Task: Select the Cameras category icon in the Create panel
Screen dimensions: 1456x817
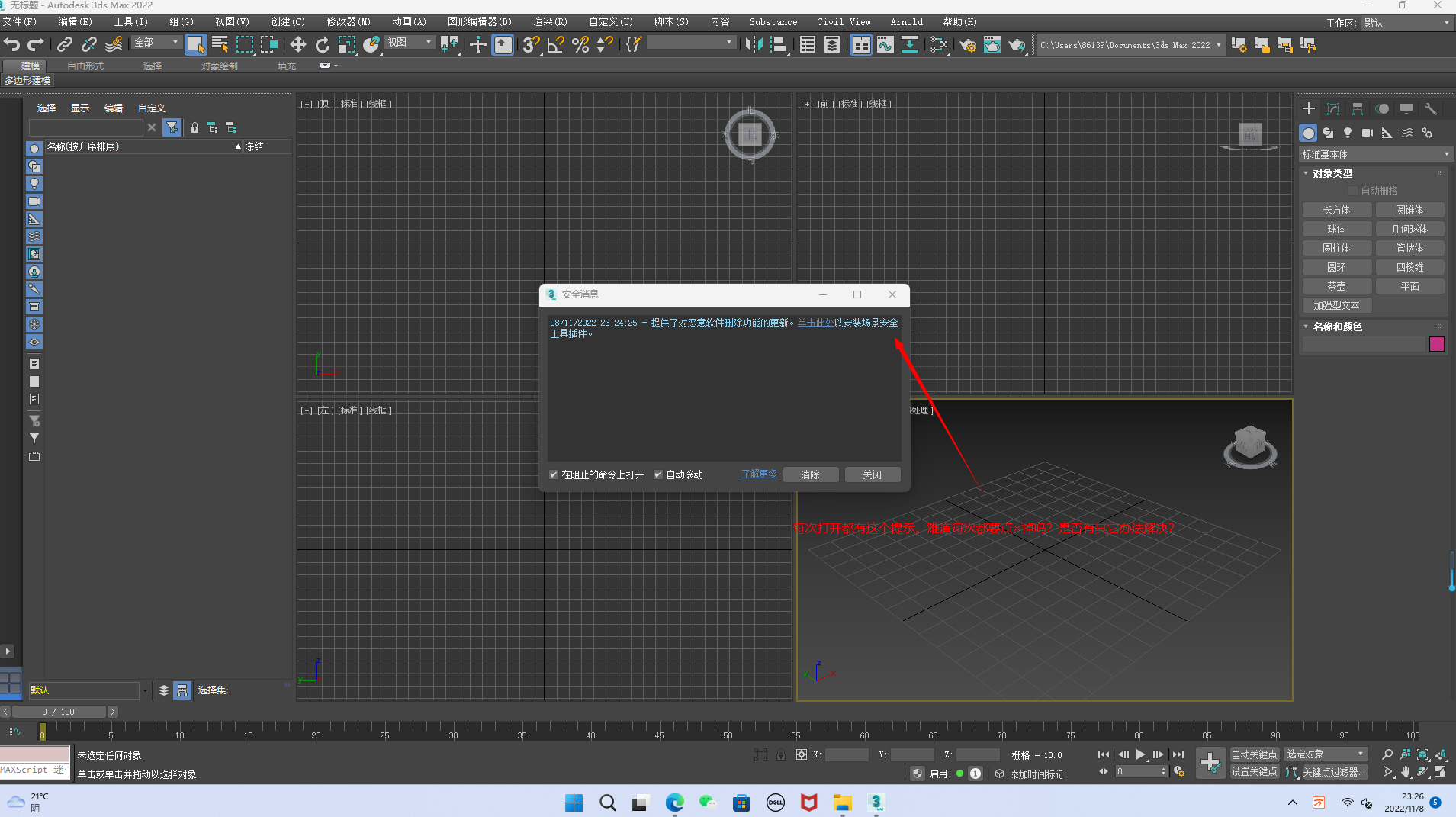Action: click(1368, 133)
